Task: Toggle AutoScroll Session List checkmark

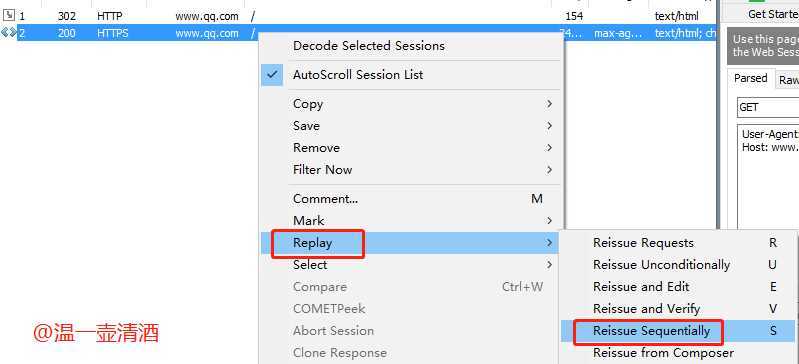Action: (272, 75)
